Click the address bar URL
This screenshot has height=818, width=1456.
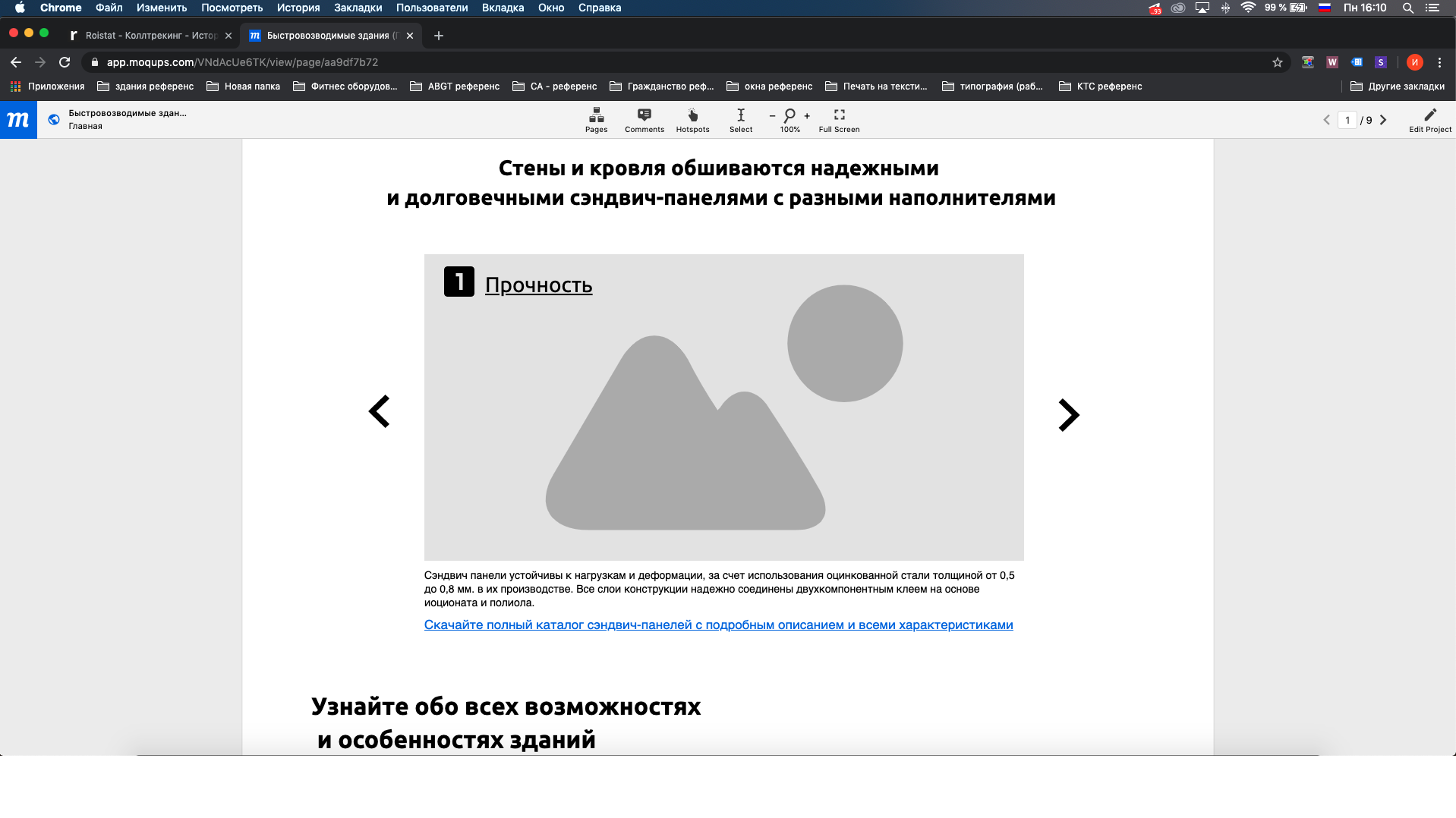[x=242, y=62]
